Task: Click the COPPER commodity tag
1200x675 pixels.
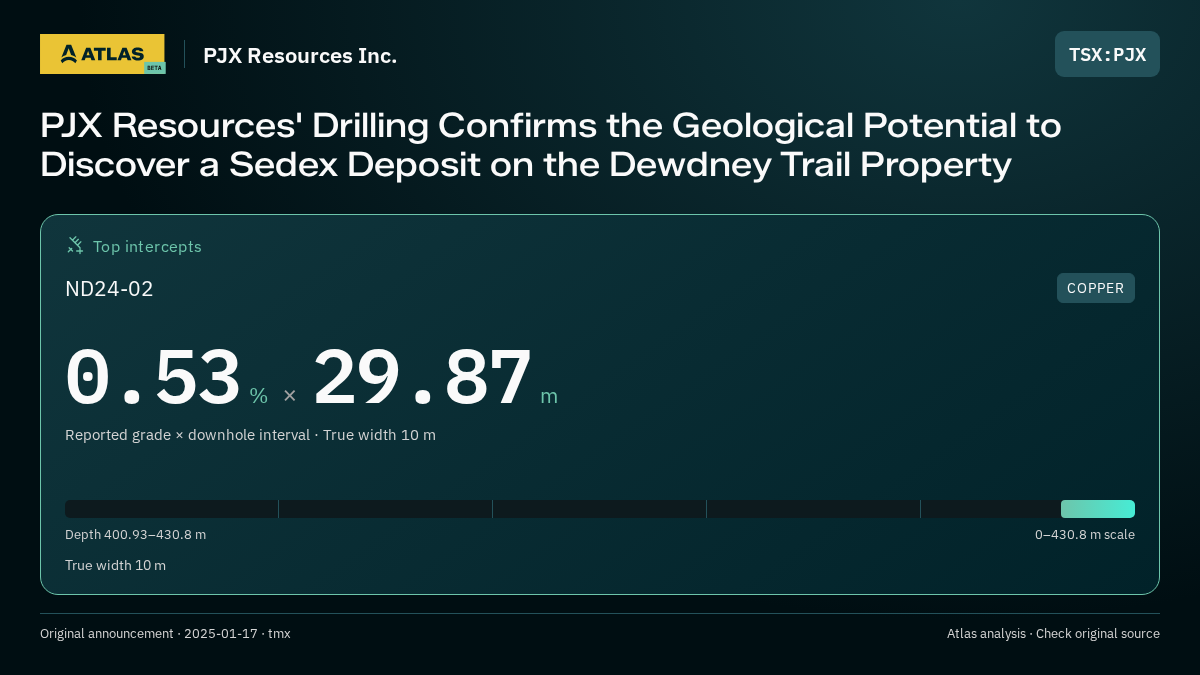Action: (1096, 288)
